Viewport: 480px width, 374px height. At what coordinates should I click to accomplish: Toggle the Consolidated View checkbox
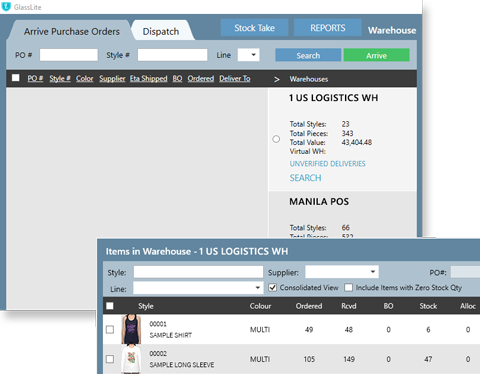[x=273, y=287]
